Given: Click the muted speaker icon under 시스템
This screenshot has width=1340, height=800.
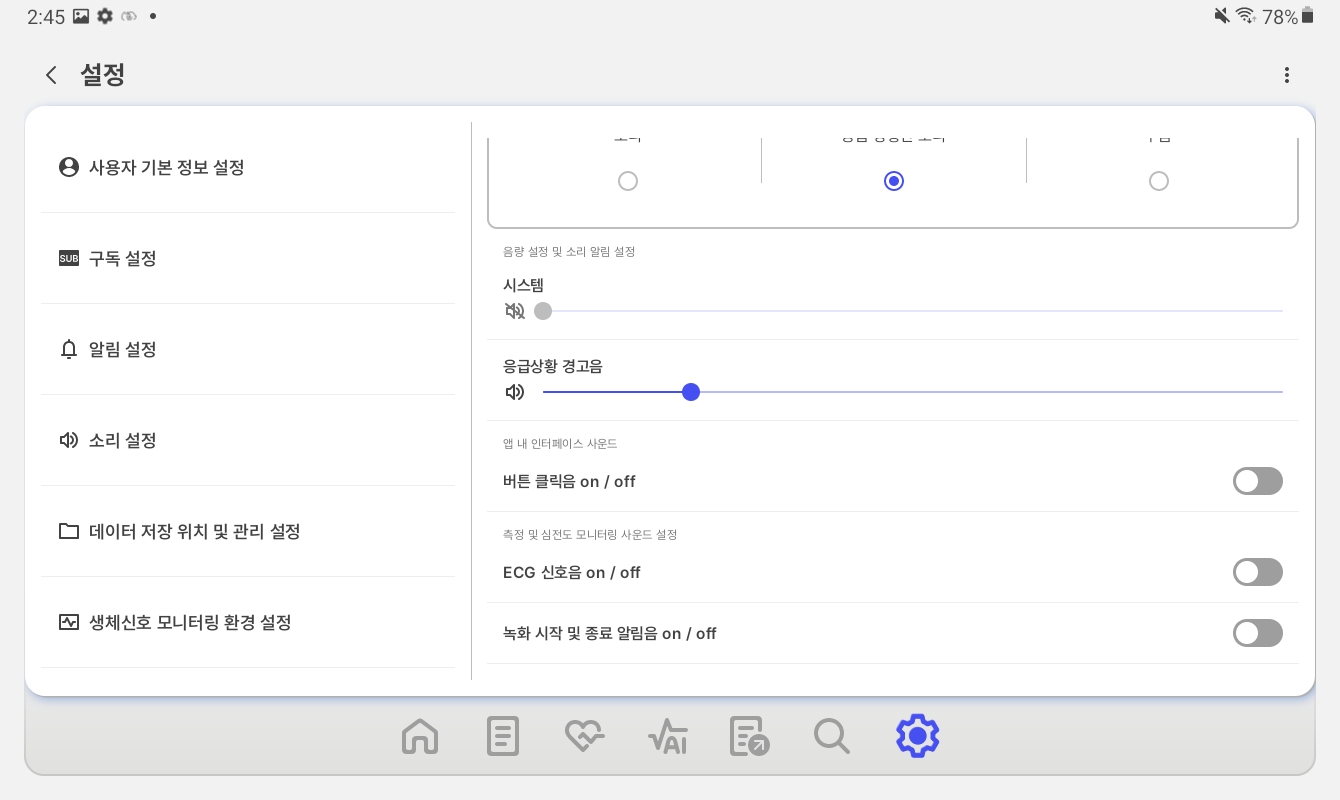Looking at the screenshot, I should coord(515,311).
